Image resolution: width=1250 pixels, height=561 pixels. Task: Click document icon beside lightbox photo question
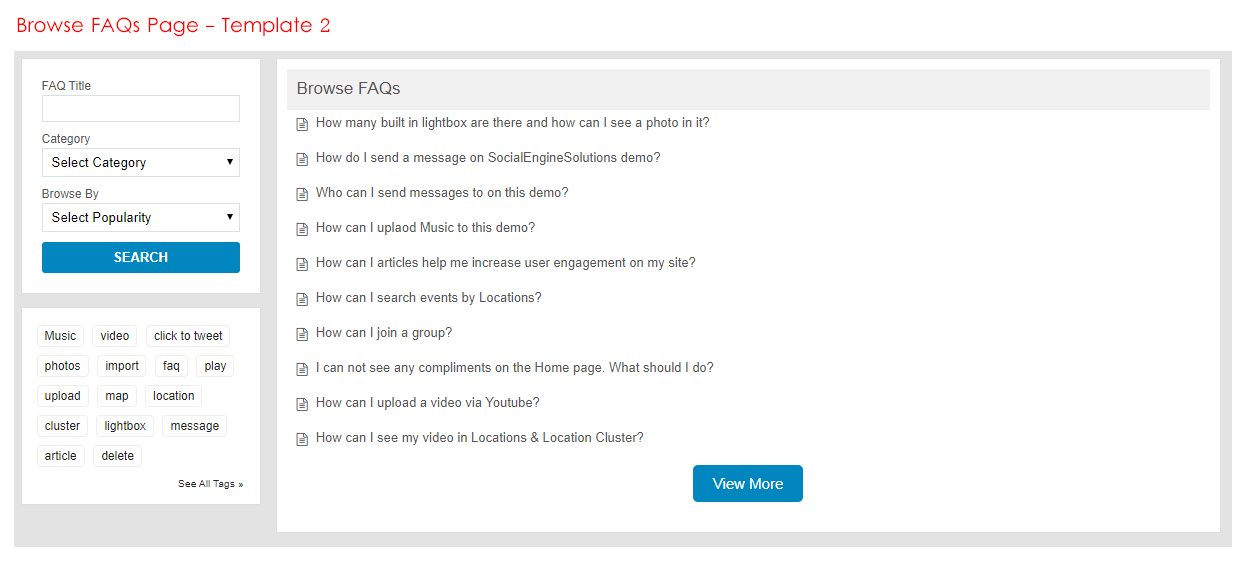(x=302, y=124)
